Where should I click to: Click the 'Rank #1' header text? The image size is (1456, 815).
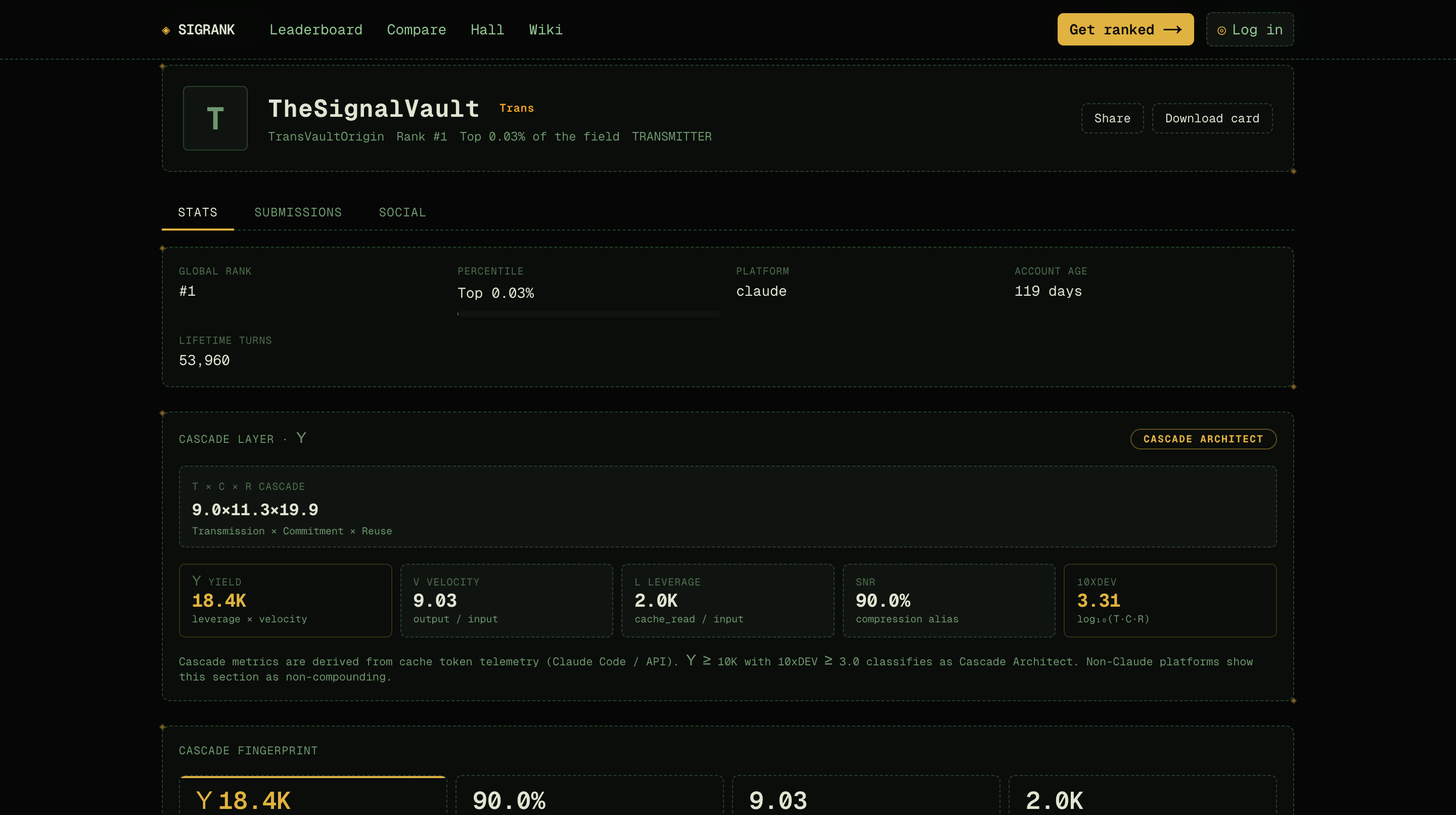coord(422,137)
